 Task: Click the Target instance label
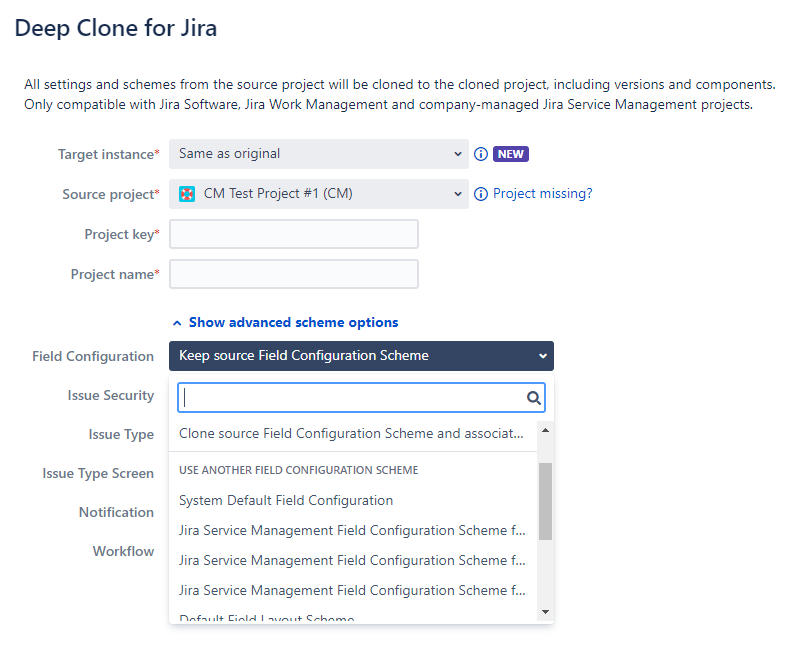pos(109,154)
